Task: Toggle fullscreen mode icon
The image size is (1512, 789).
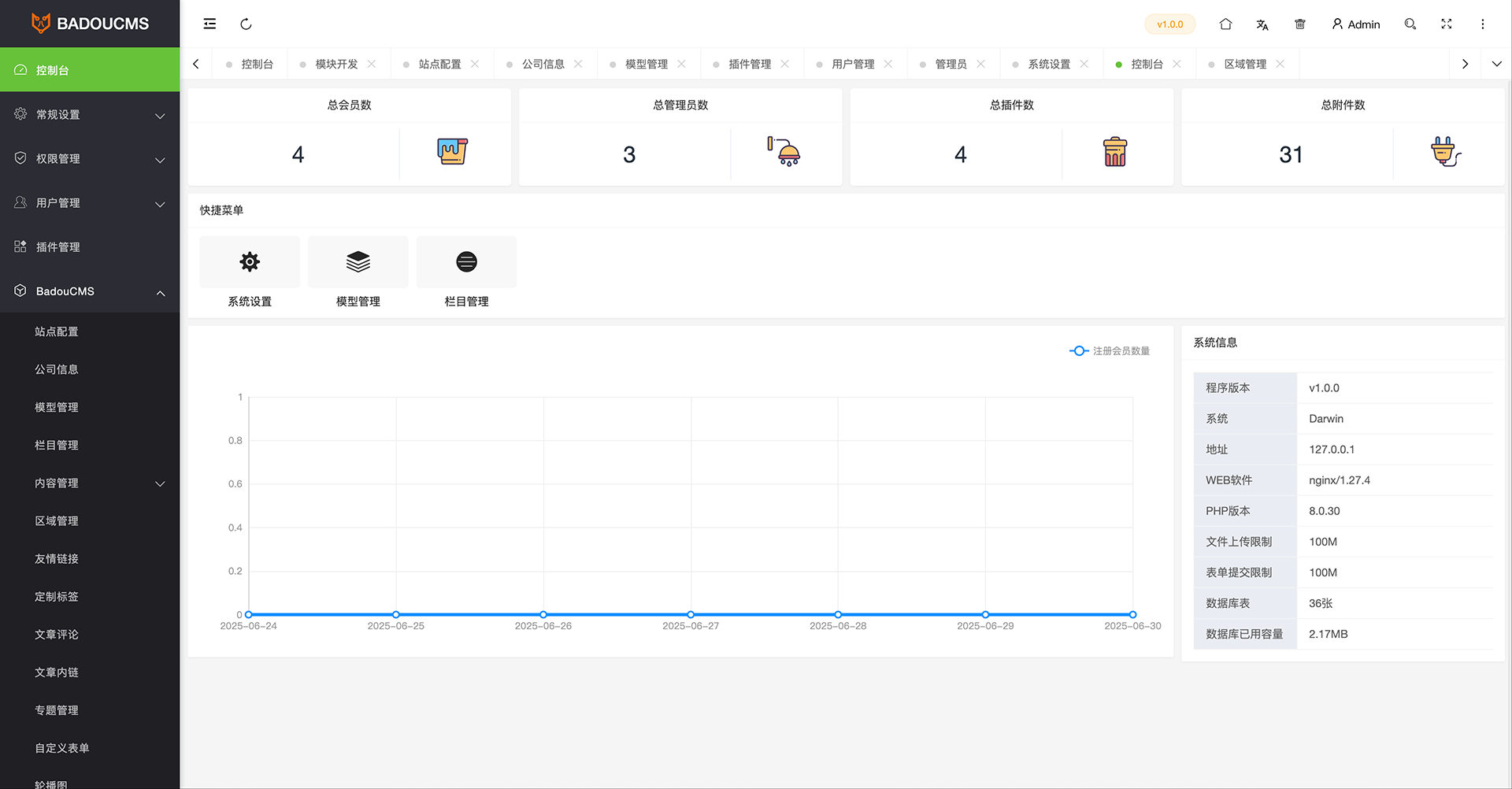Action: point(1447,24)
